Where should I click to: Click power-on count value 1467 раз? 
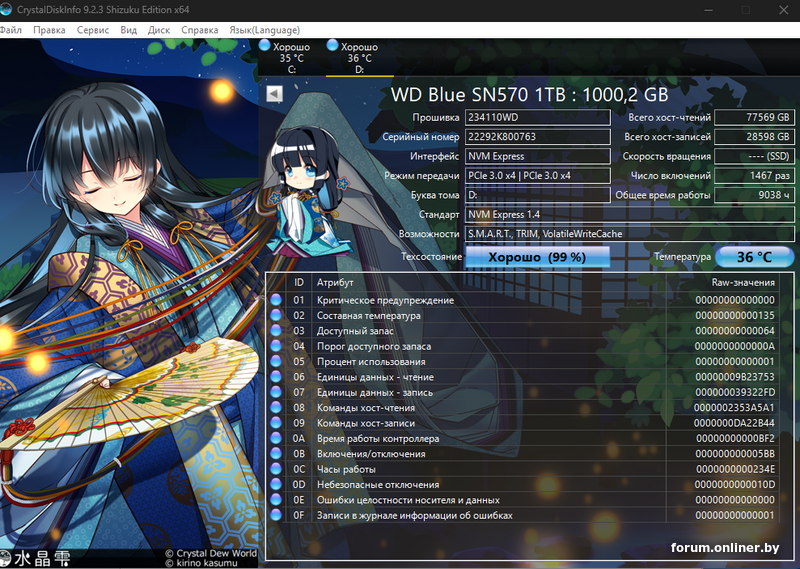pos(754,176)
